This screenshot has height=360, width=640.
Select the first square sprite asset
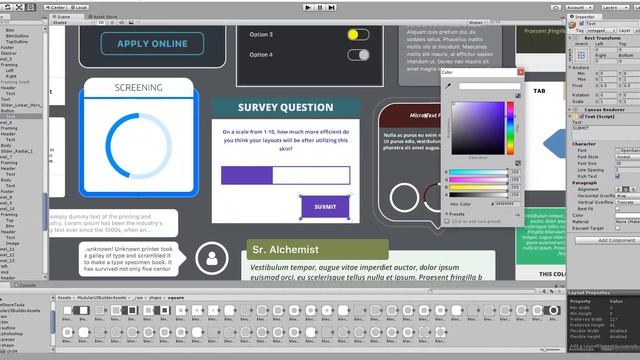point(67,311)
